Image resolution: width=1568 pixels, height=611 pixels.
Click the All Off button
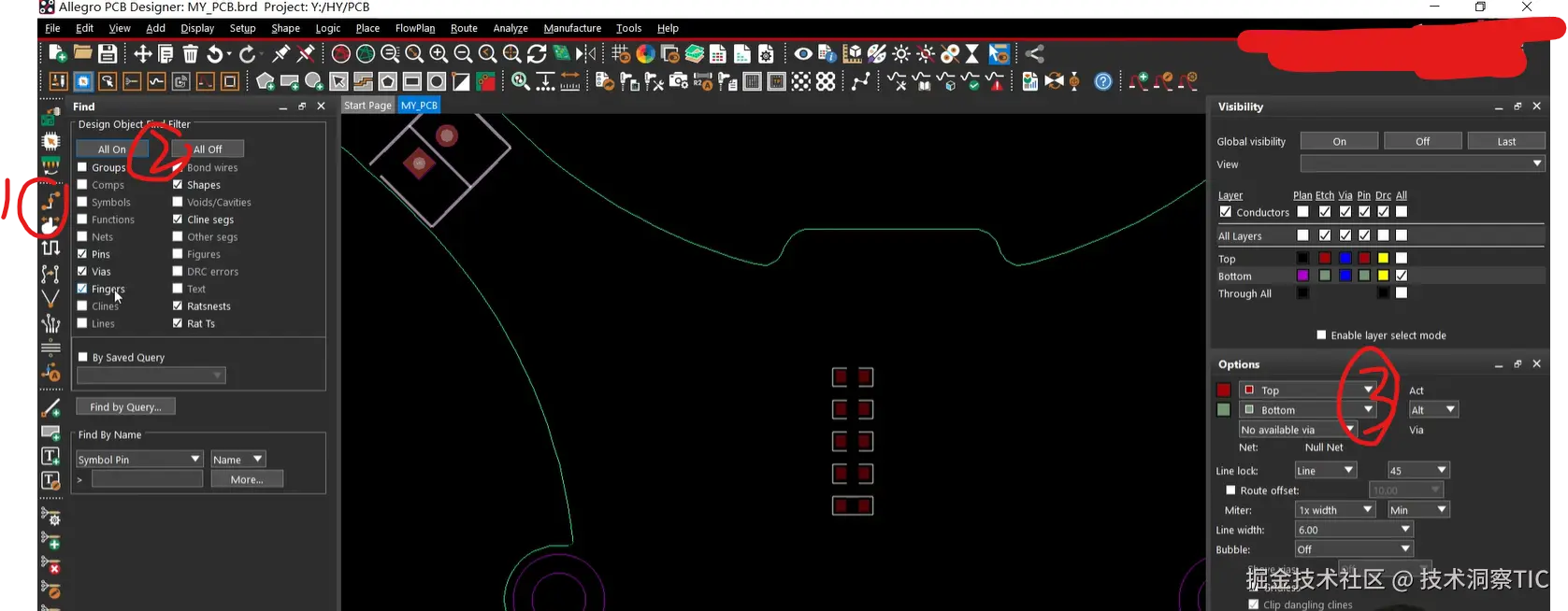pos(208,149)
